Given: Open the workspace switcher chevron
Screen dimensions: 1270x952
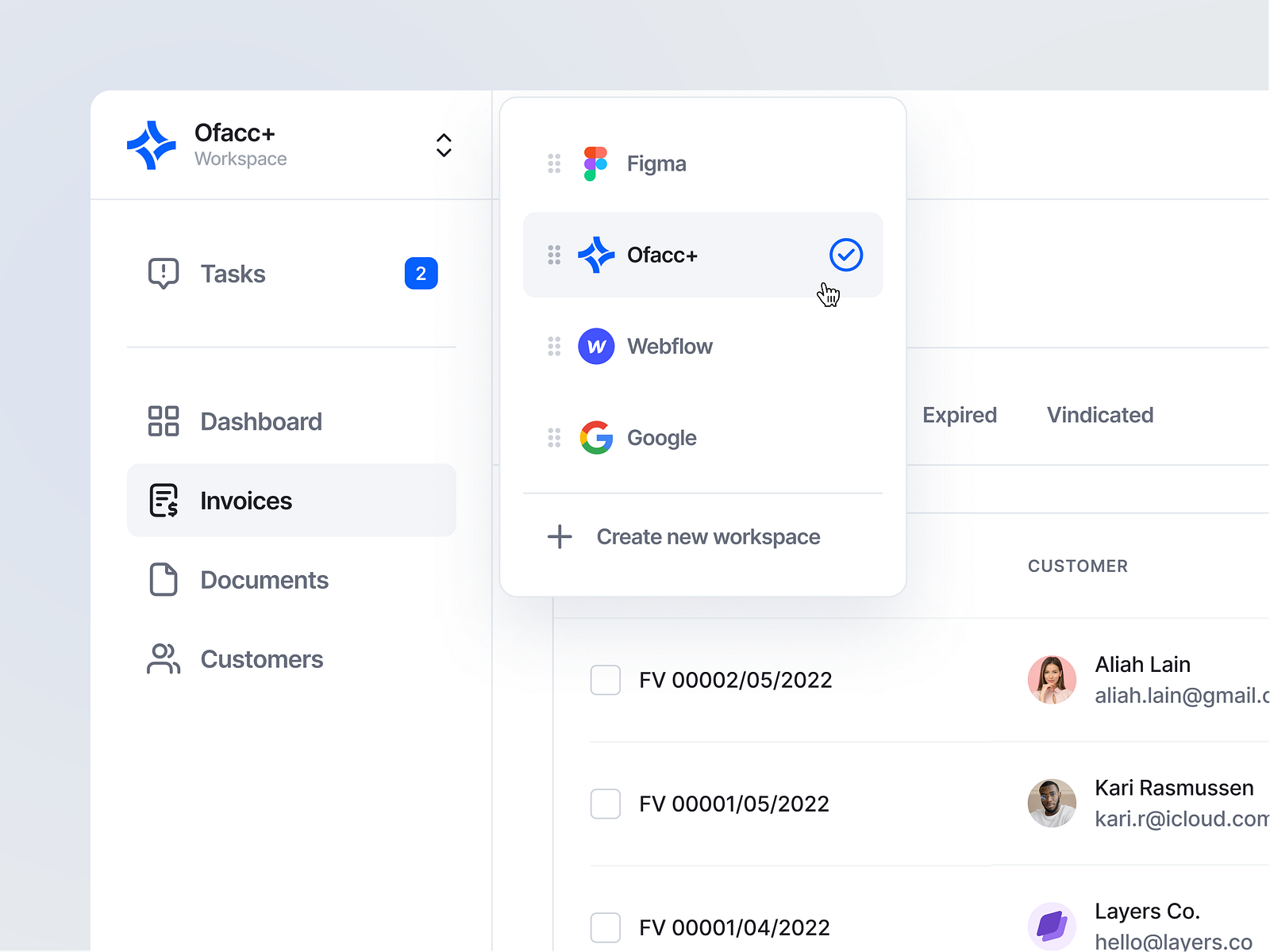Looking at the screenshot, I should click(444, 145).
